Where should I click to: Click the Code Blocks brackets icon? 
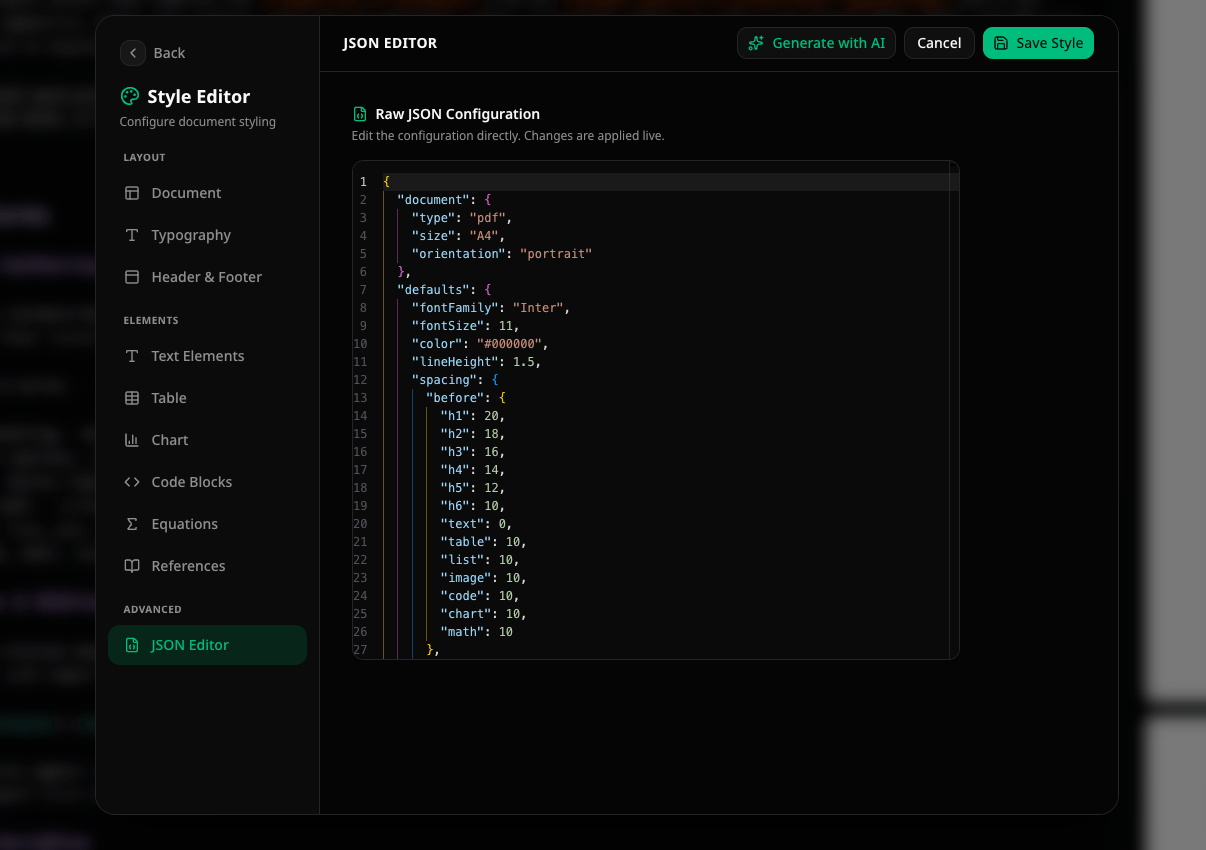(132, 482)
